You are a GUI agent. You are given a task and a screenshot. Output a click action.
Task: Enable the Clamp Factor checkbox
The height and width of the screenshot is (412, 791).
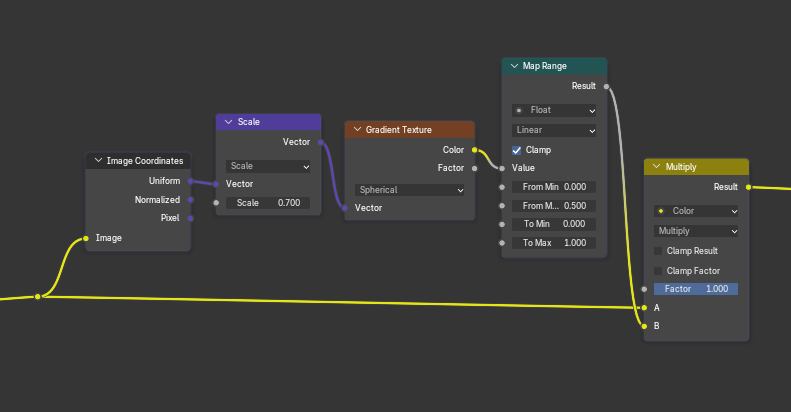[658, 271]
